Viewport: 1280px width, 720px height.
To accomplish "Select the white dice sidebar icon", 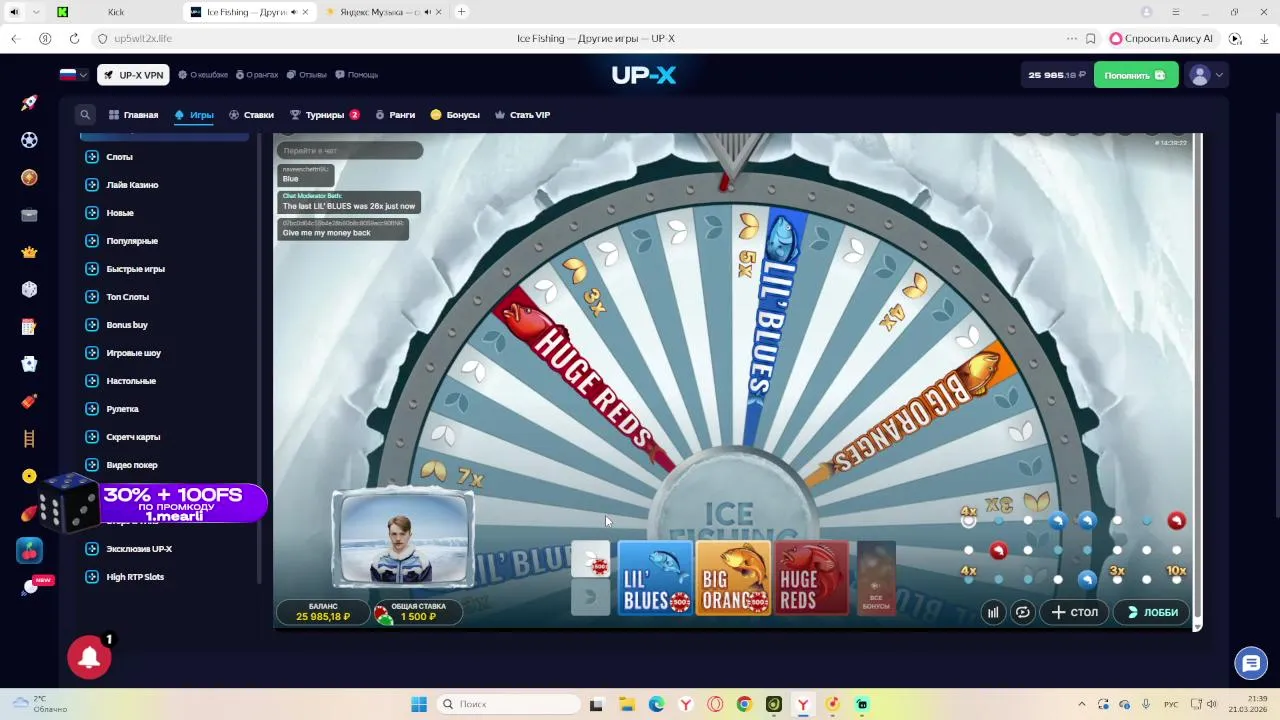I will tap(29, 289).
